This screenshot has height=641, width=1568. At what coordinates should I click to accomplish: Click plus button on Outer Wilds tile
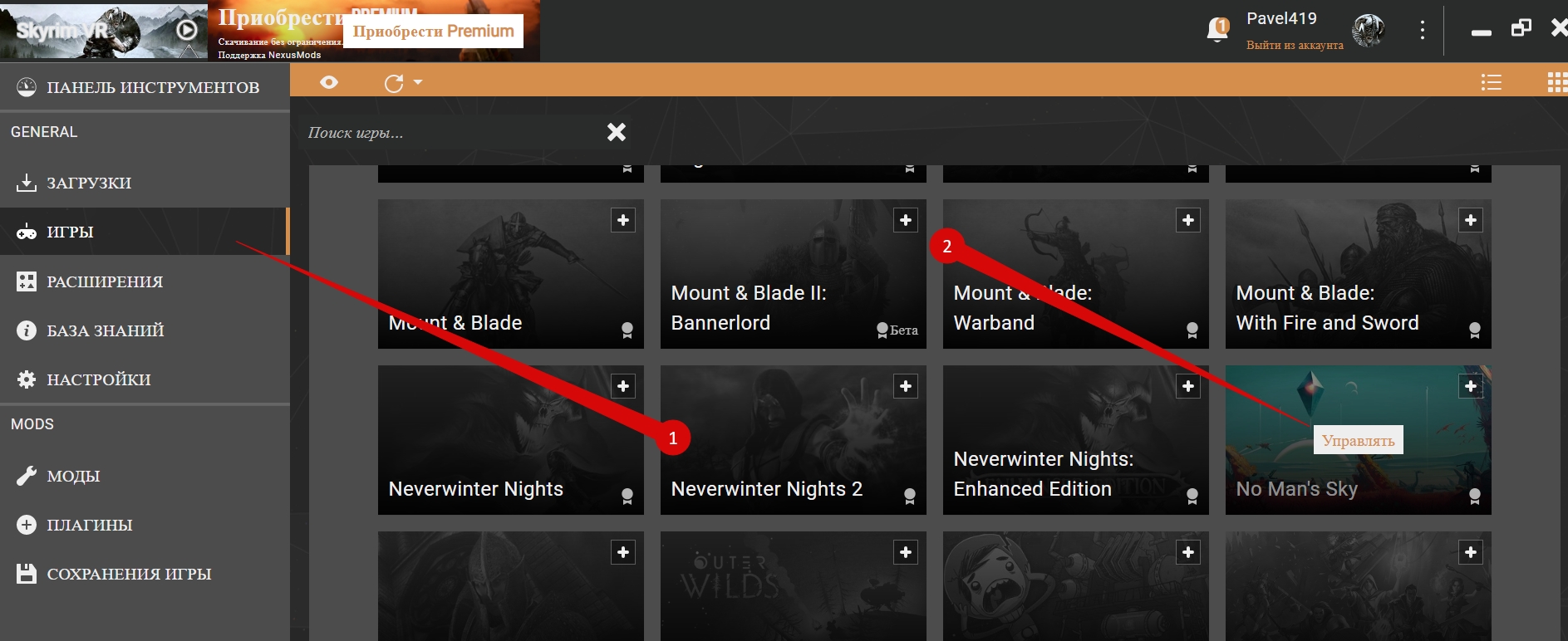coord(906,552)
